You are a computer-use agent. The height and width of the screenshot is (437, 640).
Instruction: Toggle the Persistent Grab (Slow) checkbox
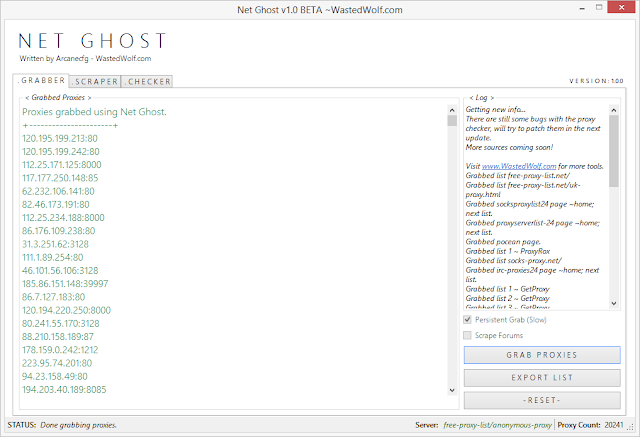pyautogui.click(x=467, y=319)
